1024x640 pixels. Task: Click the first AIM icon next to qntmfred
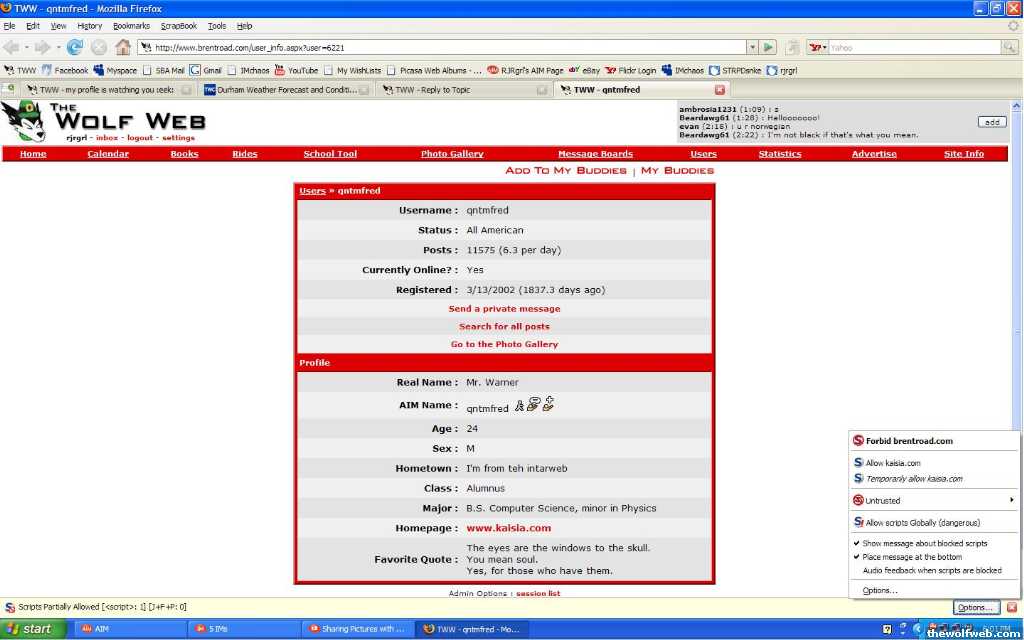click(x=520, y=405)
